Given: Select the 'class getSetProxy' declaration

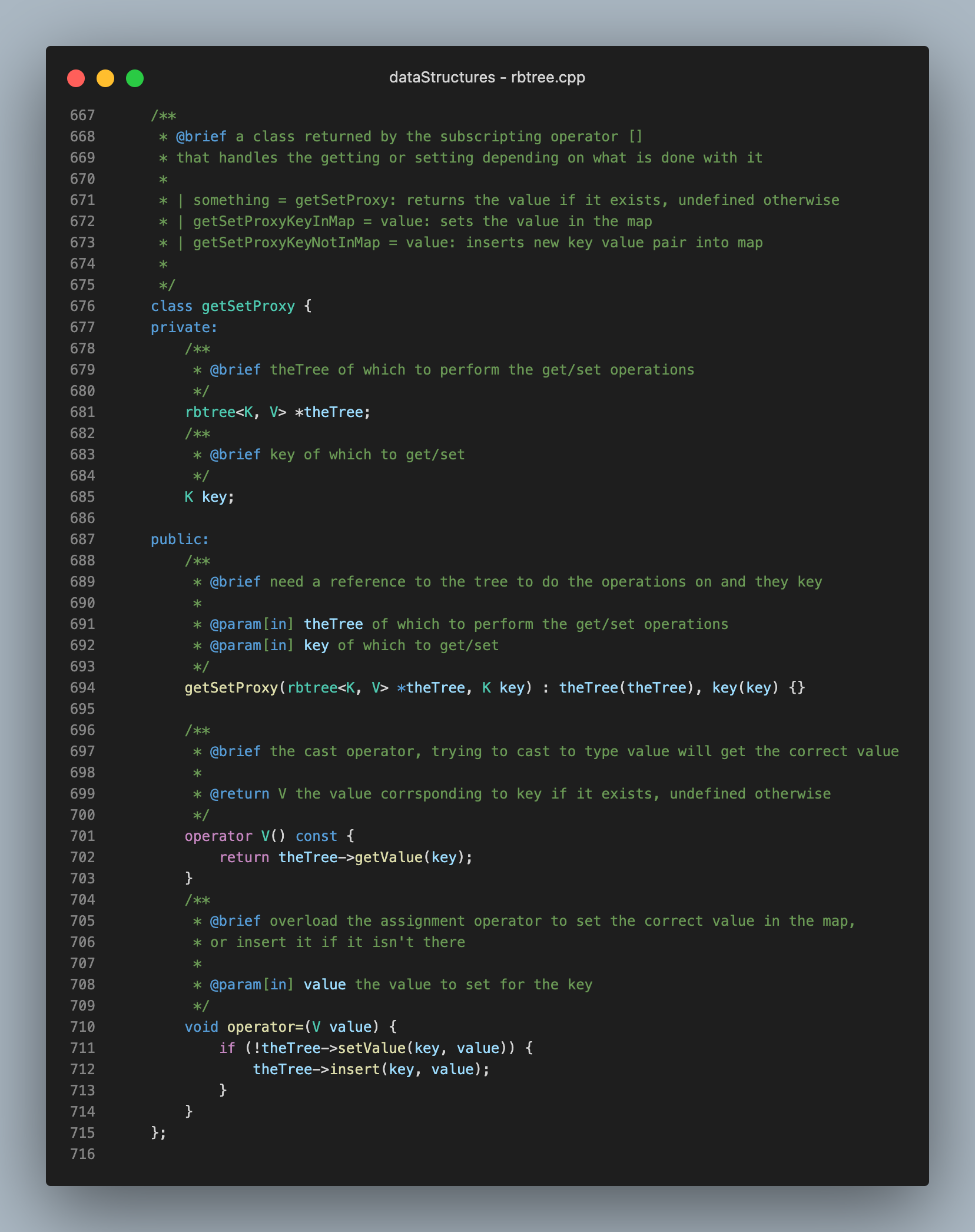Looking at the screenshot, I should [x=230, y=306].
